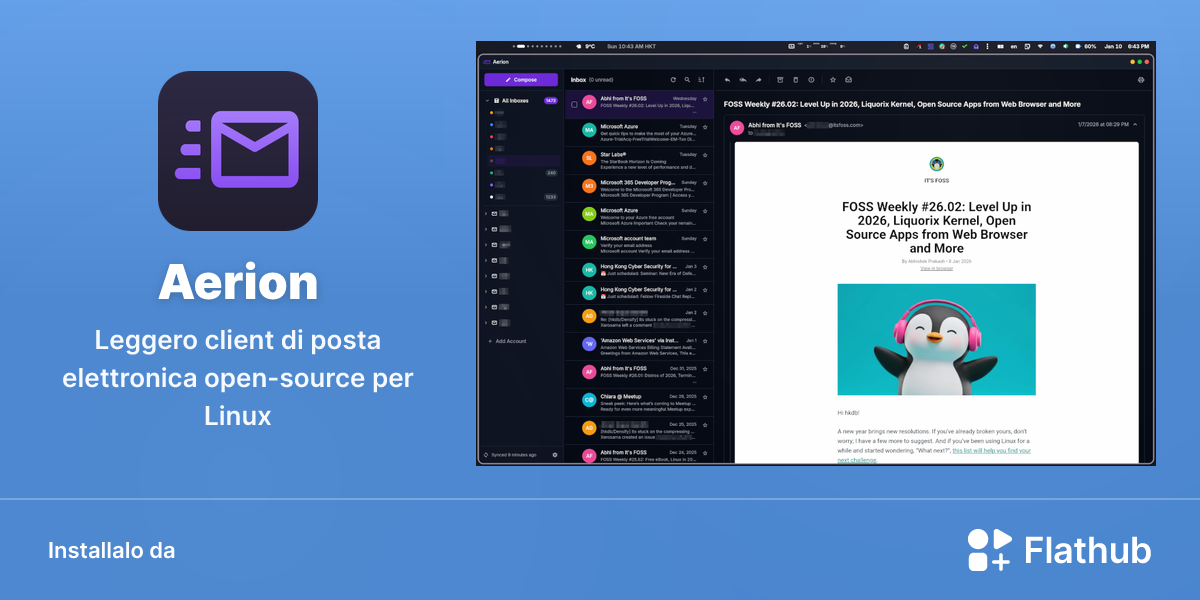Collapse the open email's header details chevron

tap(1136, 124)
